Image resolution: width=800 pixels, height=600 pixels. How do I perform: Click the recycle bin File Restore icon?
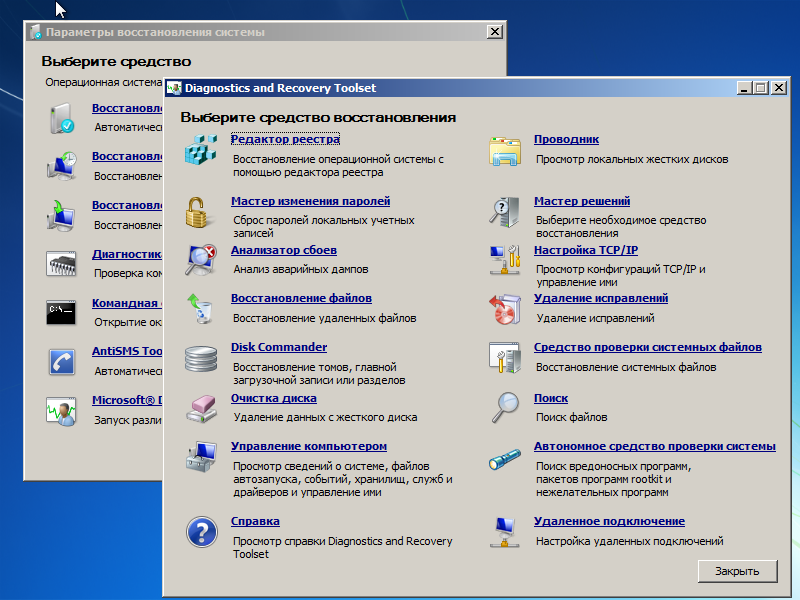point(201,309)
